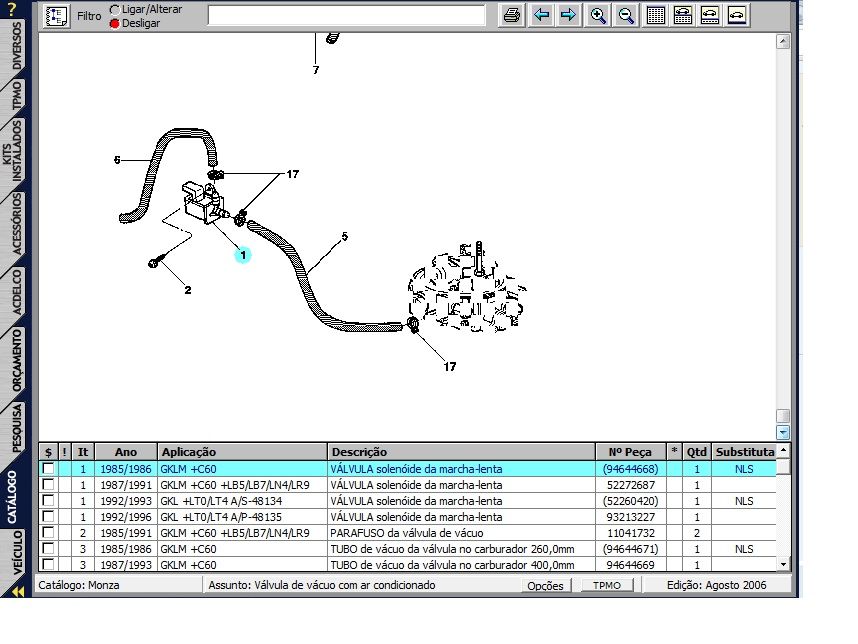Viewport: 858px width, 644px height.
Task: Click callout number 5 in diagram
Action: point(344,236)
